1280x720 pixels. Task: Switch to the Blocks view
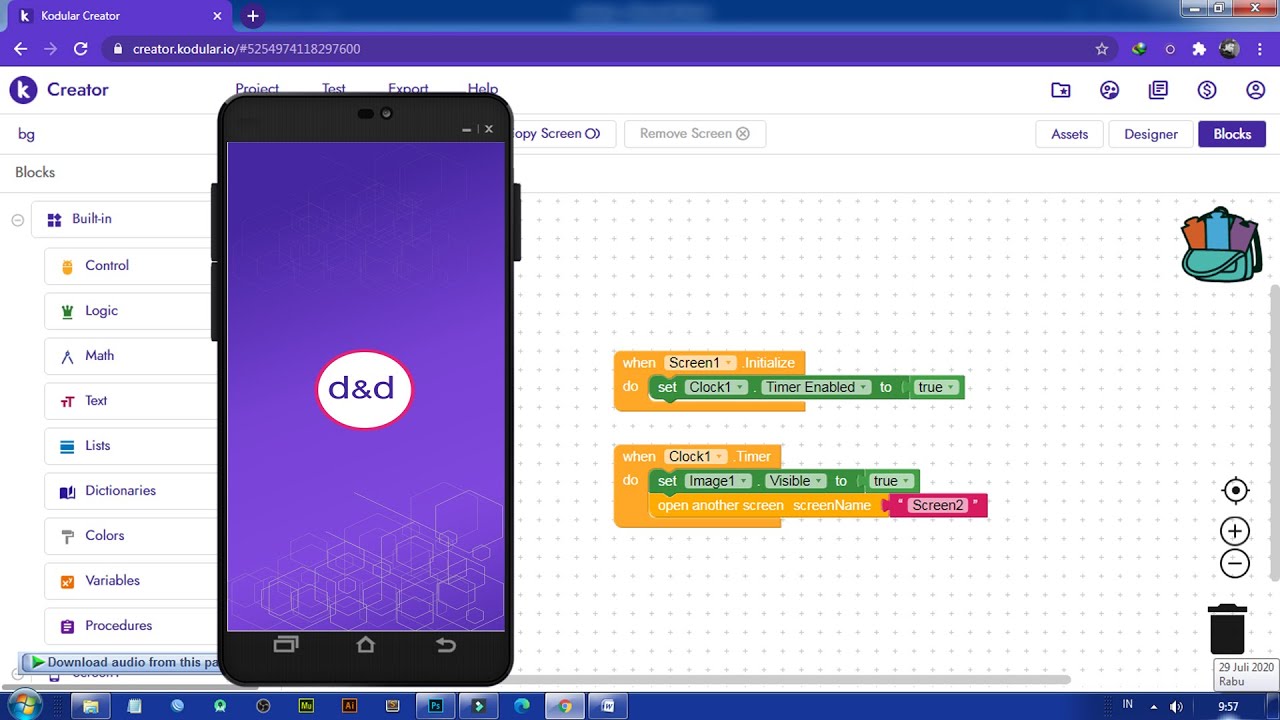1232,134
